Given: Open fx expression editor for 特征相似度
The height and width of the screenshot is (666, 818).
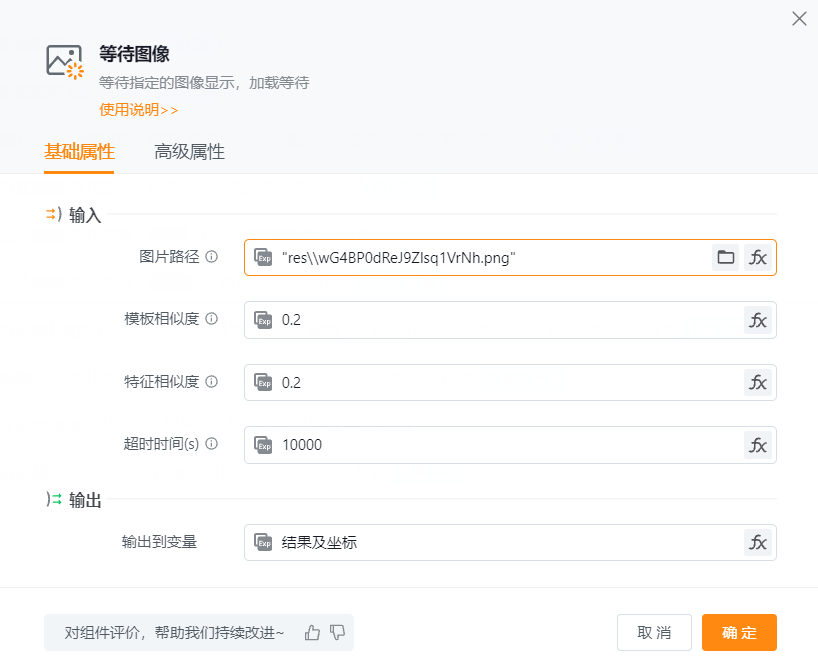Looking at the screenshot, I should coord(758,382).
